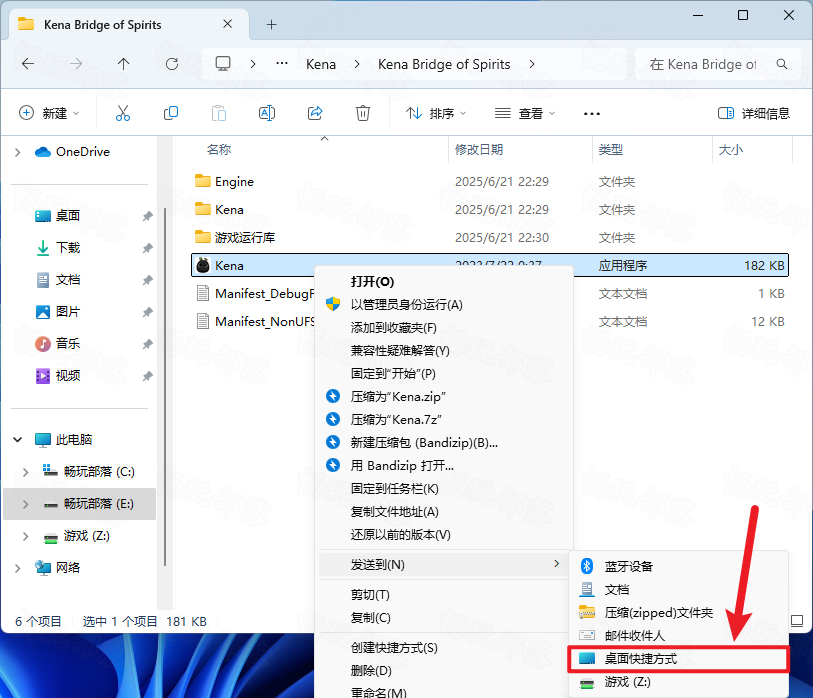Click the Copy icon in toolbar
813x698 pixels.
[171, 113]
